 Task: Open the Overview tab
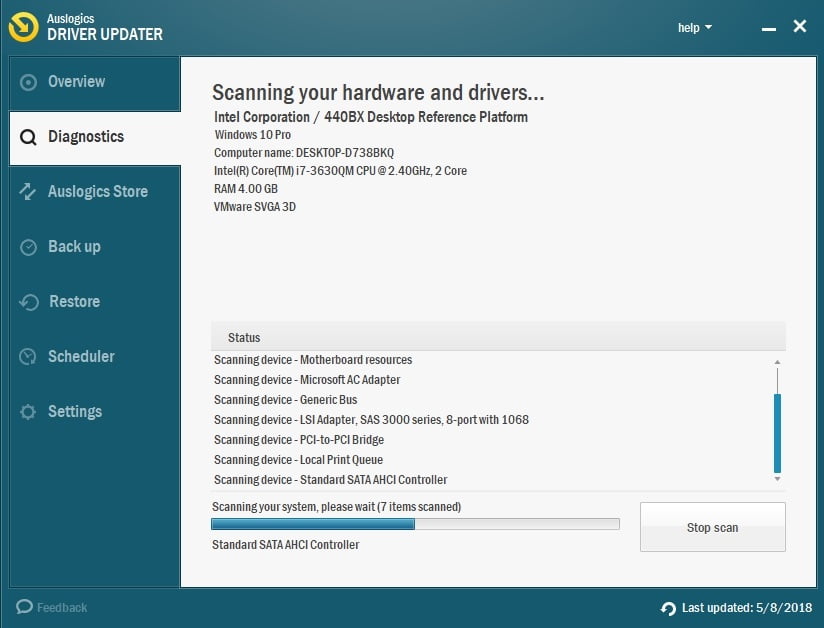click(95, 83)
